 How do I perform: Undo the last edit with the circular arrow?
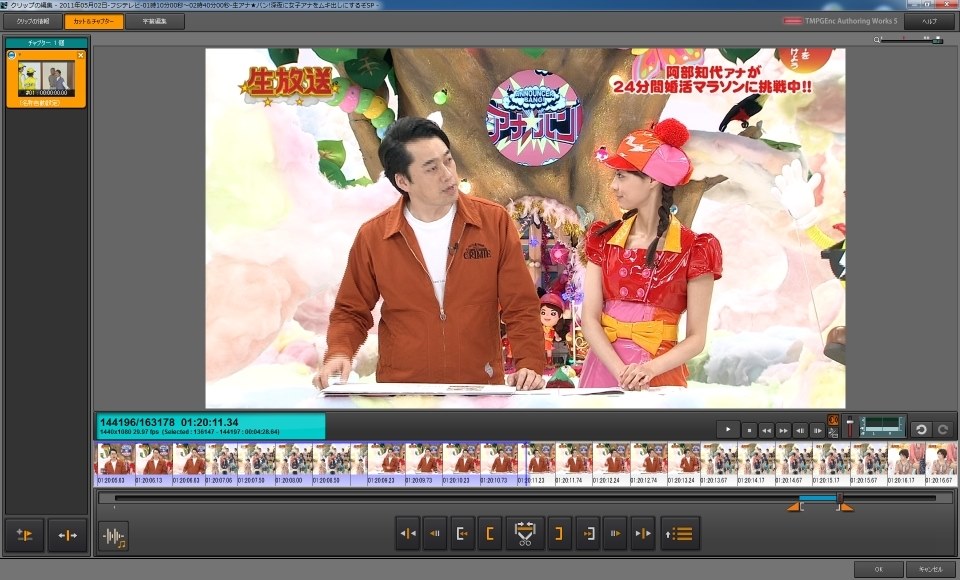pyautogui.click(x=922, y=430)
